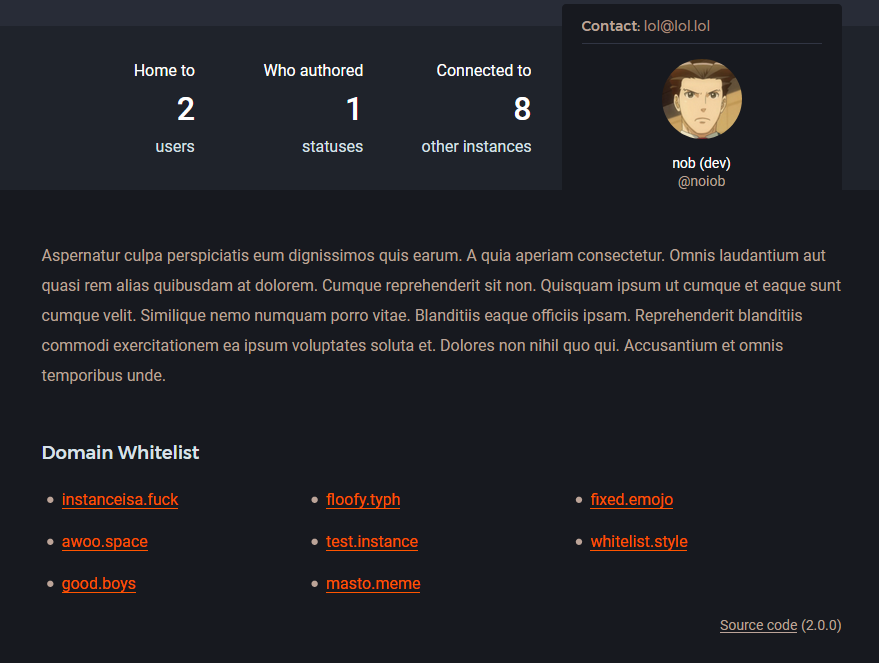Click the nob (dev) display name

pos(701,163)
